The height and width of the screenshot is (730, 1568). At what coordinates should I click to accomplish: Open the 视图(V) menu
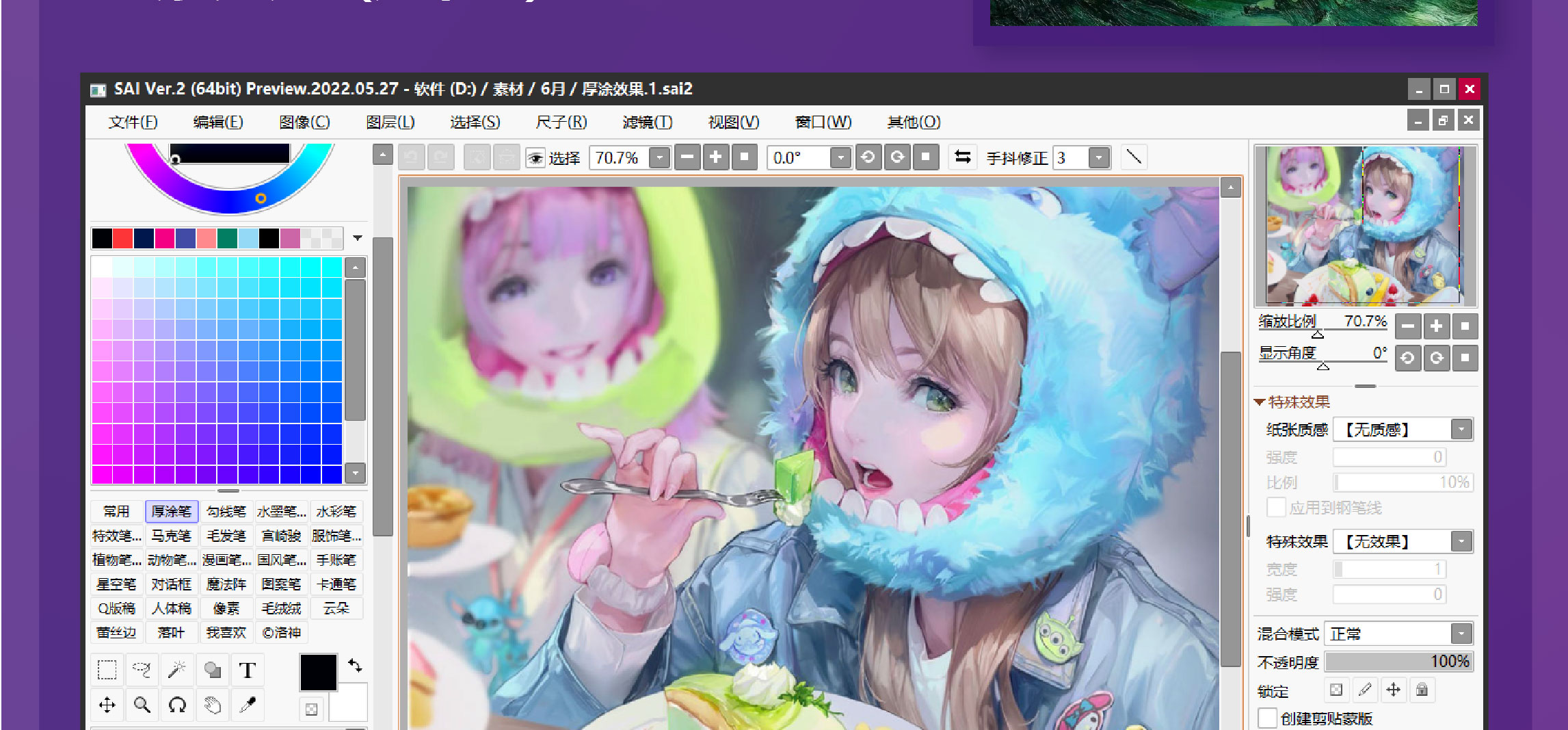click(x=734, y=122)
